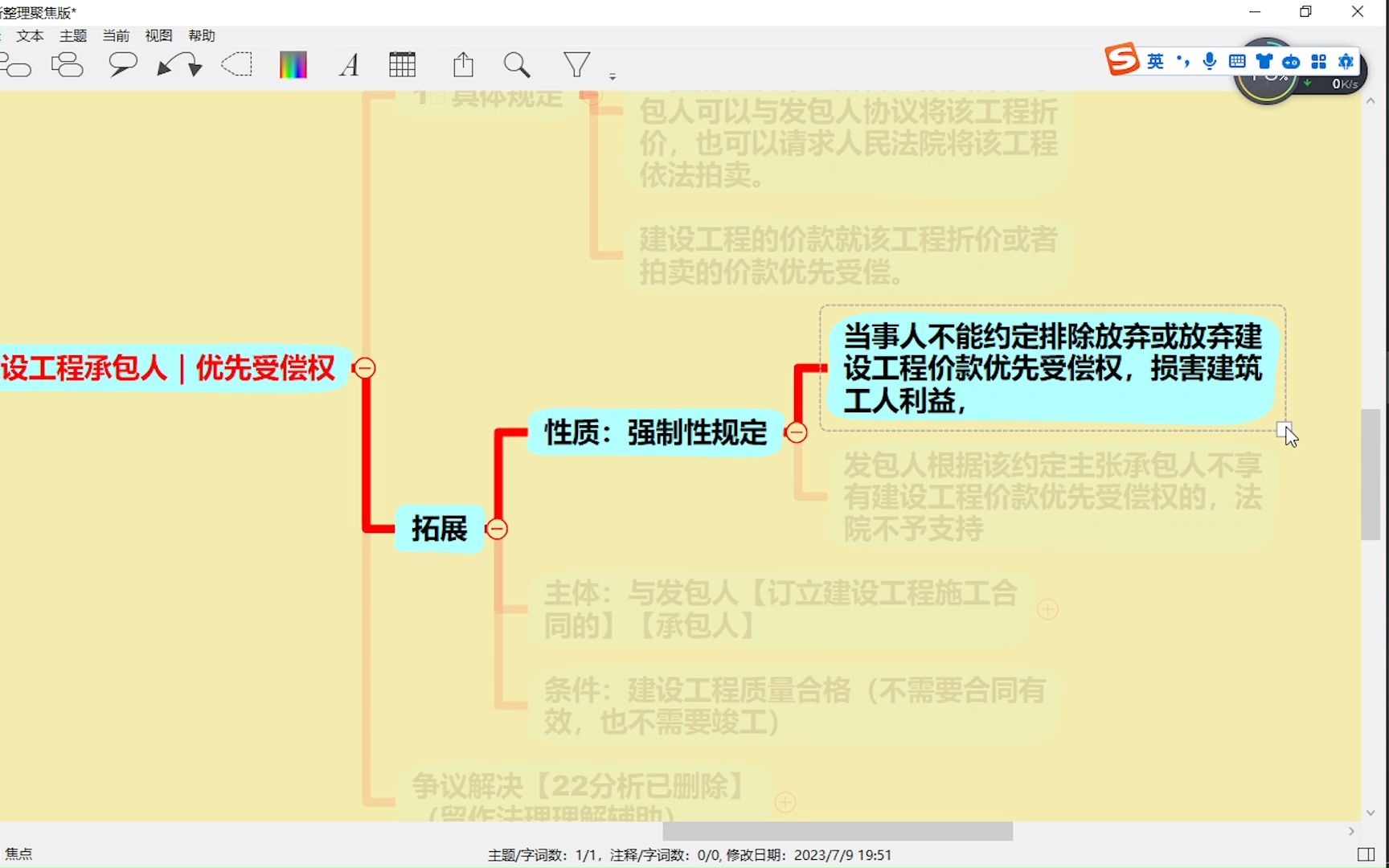
Task: Click the Sogou voice input microphone icon
Action: pos(1209,60)
